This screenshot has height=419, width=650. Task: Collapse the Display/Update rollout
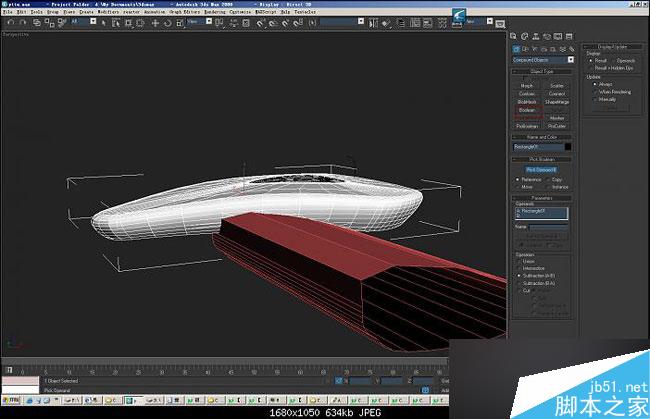612,47
